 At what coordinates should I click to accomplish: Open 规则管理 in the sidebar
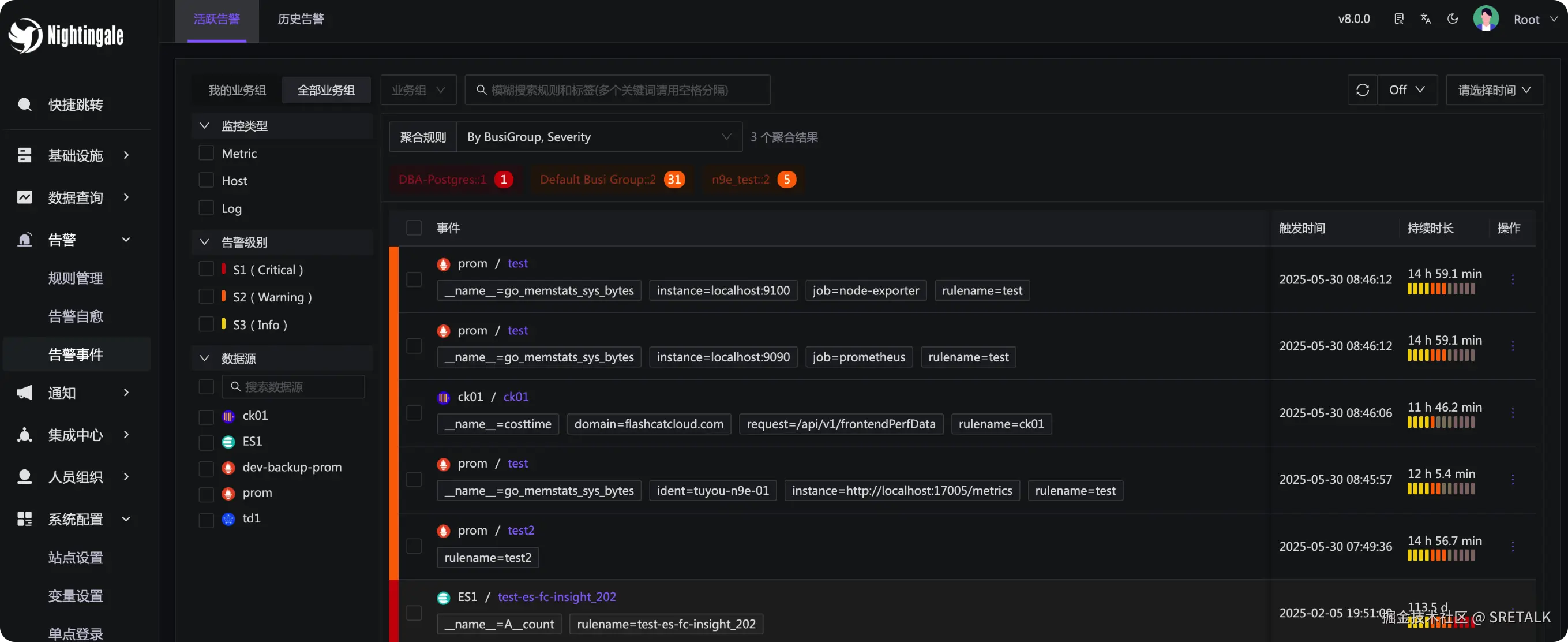(76, 278)
